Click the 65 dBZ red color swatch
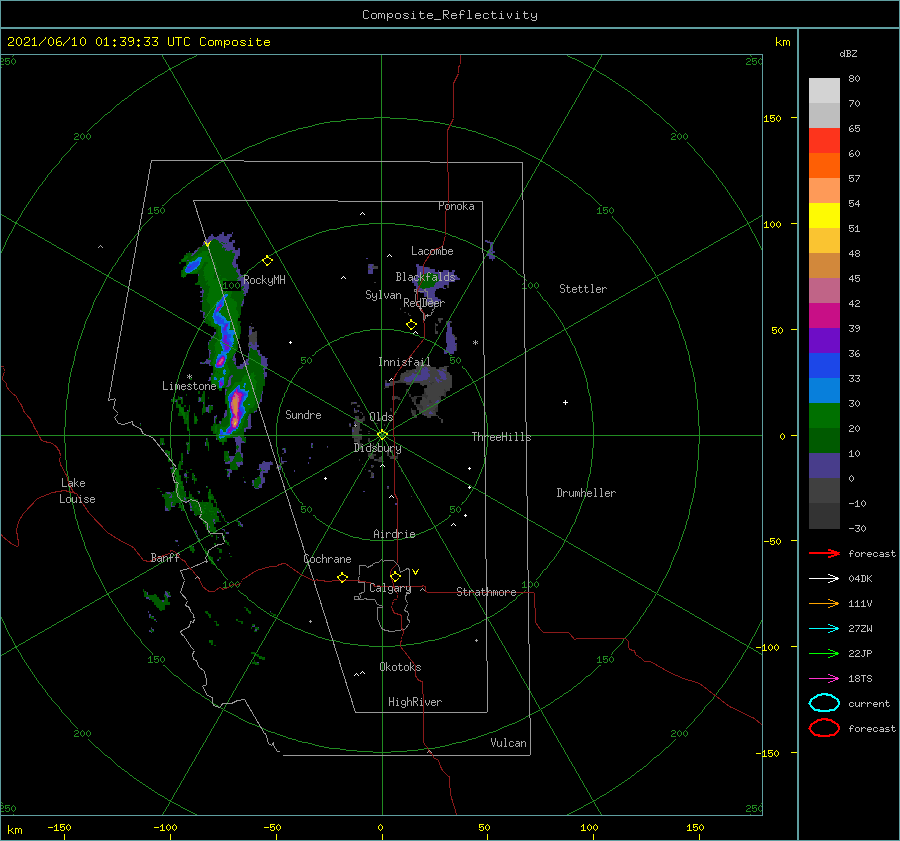900x841 pixels. (x=824, y=140)
